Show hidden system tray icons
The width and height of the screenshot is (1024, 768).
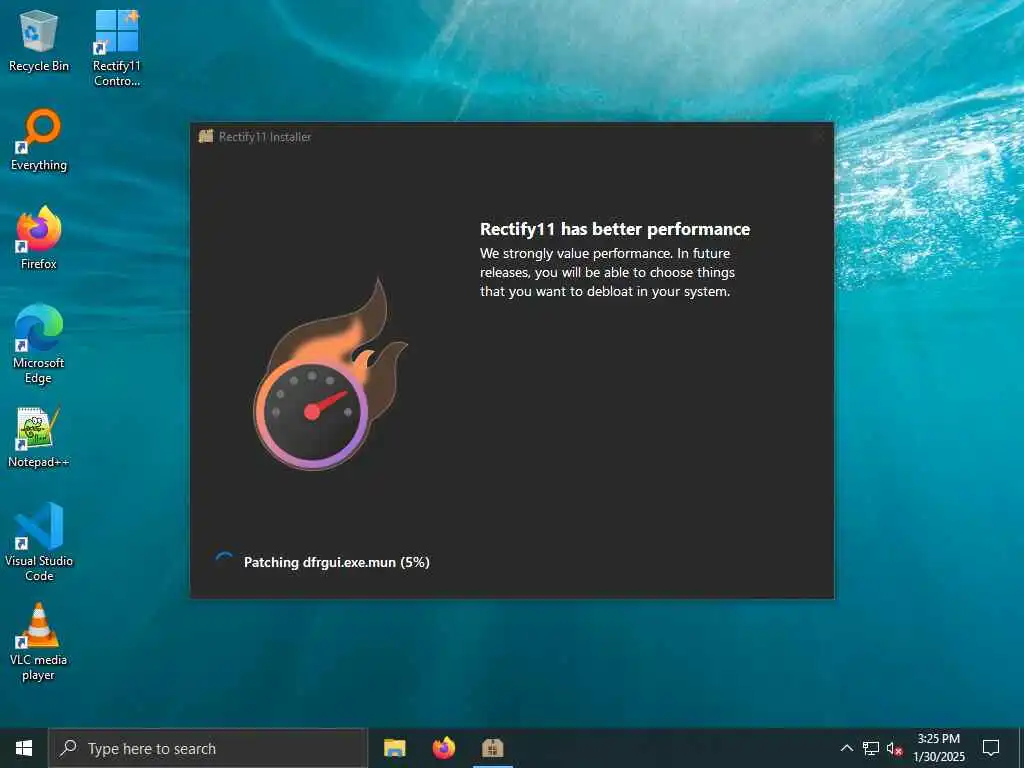pyautogui.click(x=846, y=748)
